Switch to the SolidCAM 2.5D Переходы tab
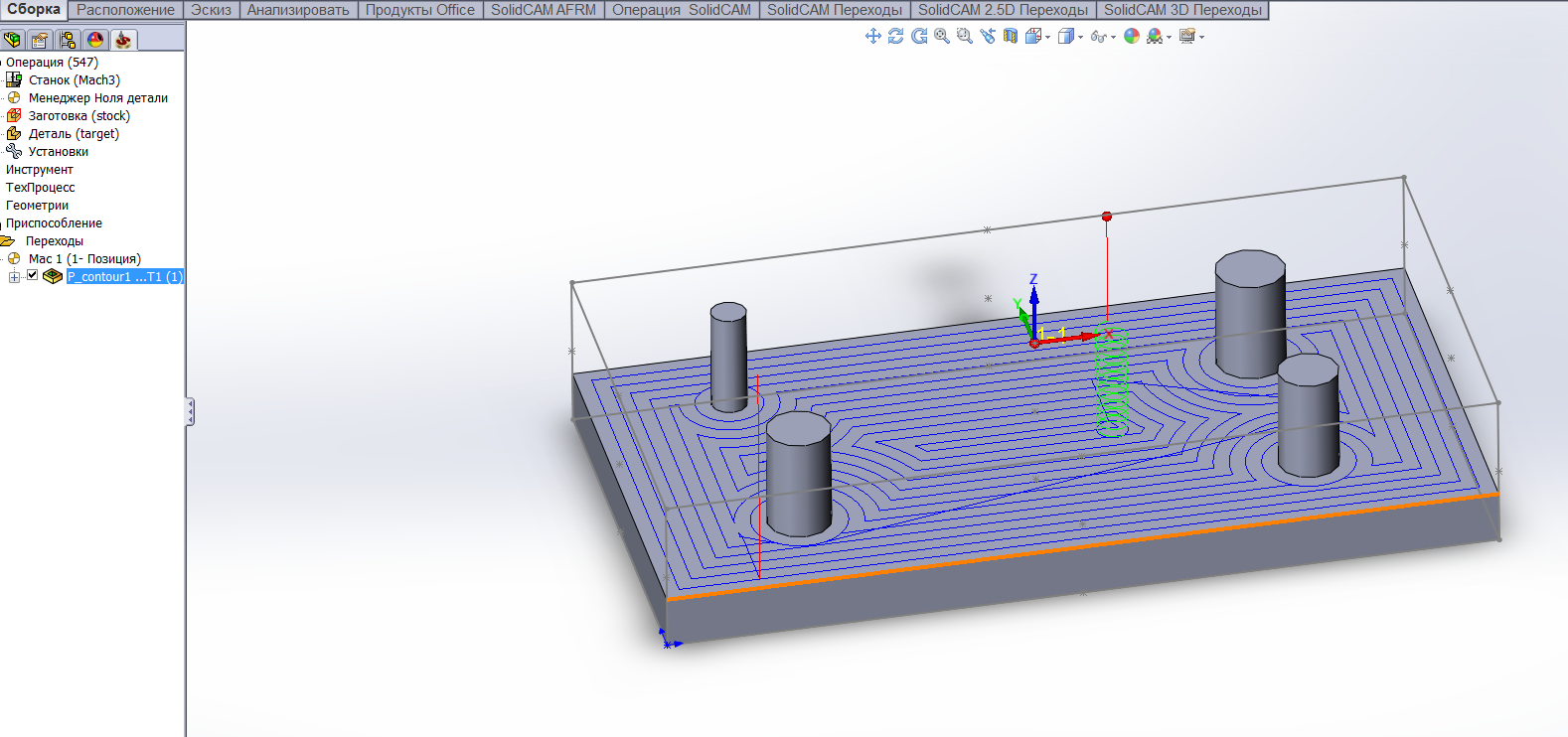 (x=1003, y=10)
